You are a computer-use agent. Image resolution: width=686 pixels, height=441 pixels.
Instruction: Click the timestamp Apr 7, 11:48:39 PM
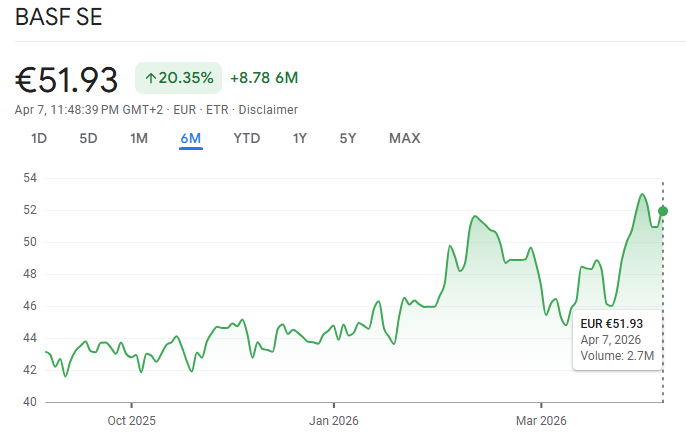click(x=66, y=110)
